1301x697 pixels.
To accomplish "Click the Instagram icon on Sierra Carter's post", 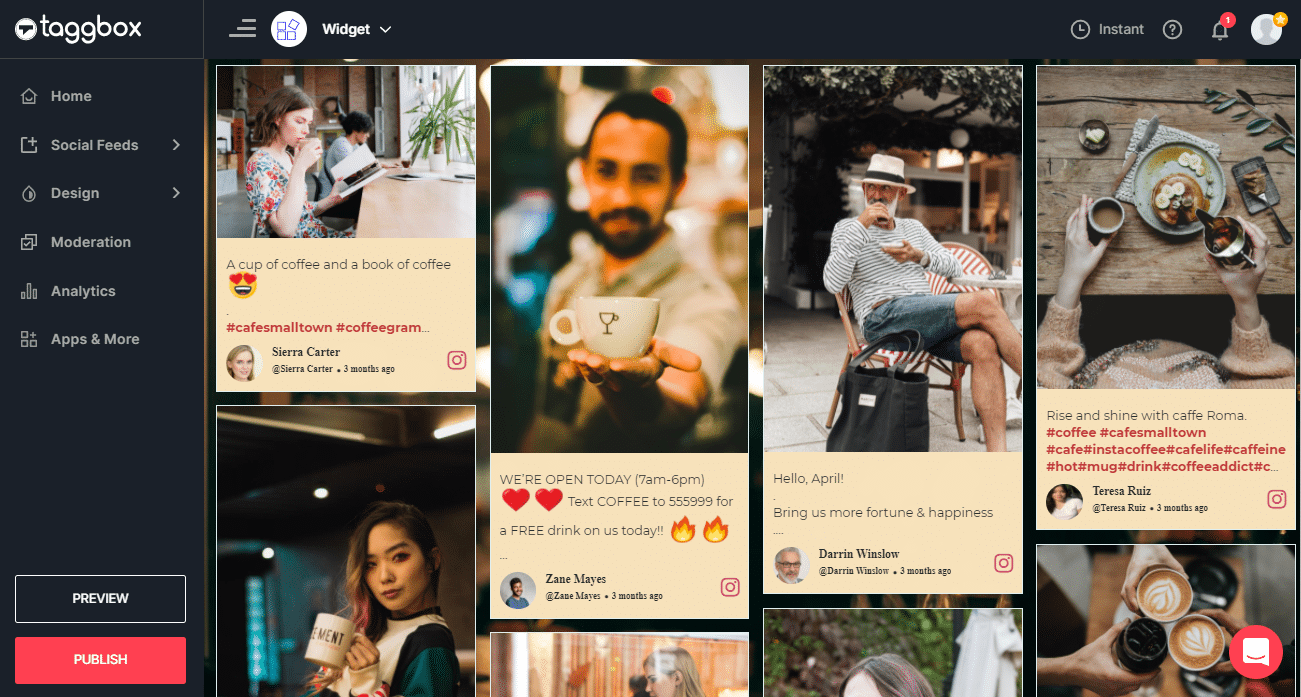I will 457,360.
